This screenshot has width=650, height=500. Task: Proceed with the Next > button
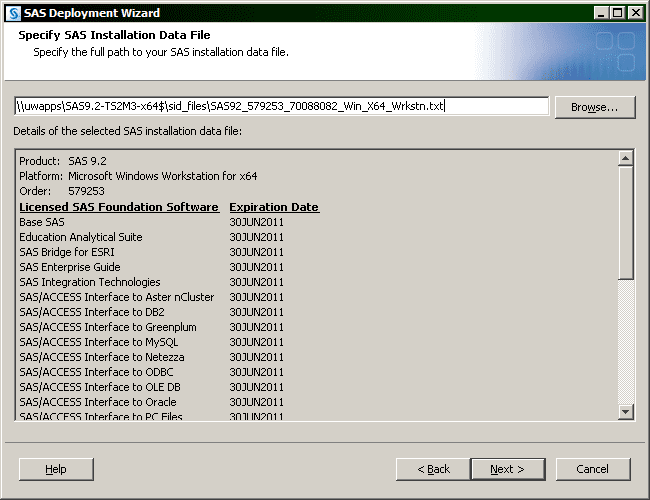tap(508, 469)
